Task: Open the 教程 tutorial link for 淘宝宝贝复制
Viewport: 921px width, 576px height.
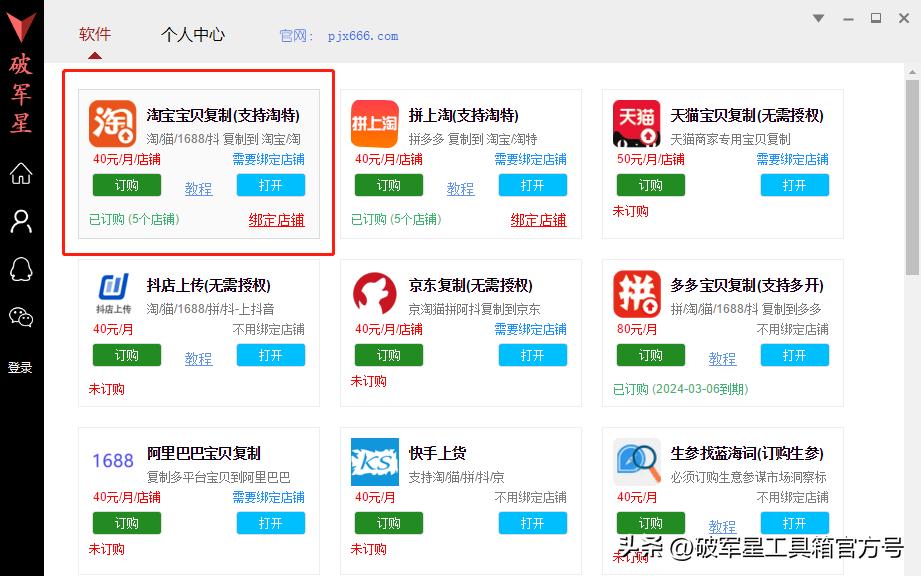Action: point(198,189)
